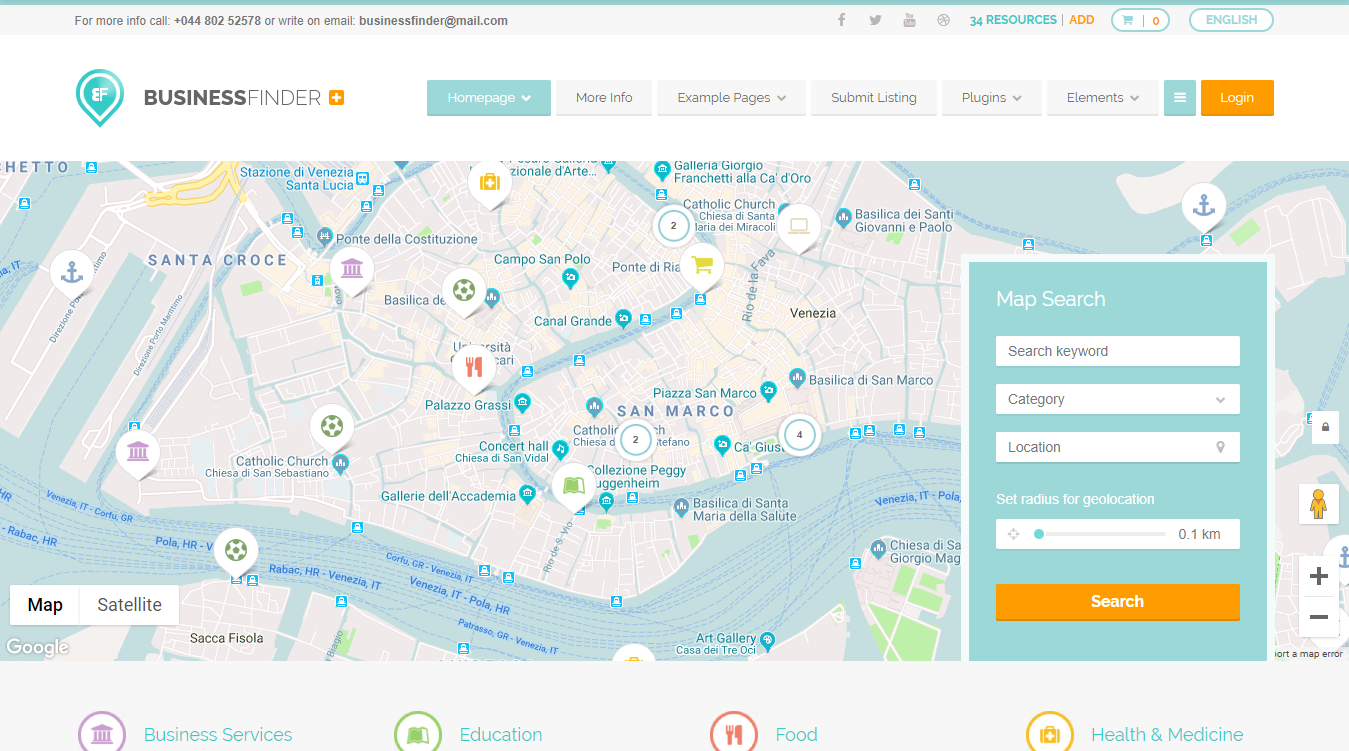Open cluster marker 2 near San Marco label
The height and width of the screenshot is (751, 1349).
point(635,439)
